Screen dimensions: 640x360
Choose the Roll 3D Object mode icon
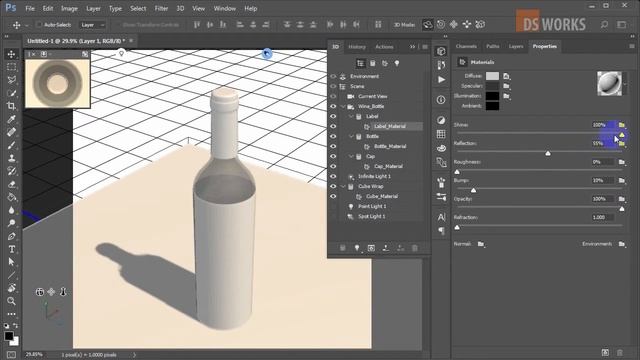click(x=441, y=24)
